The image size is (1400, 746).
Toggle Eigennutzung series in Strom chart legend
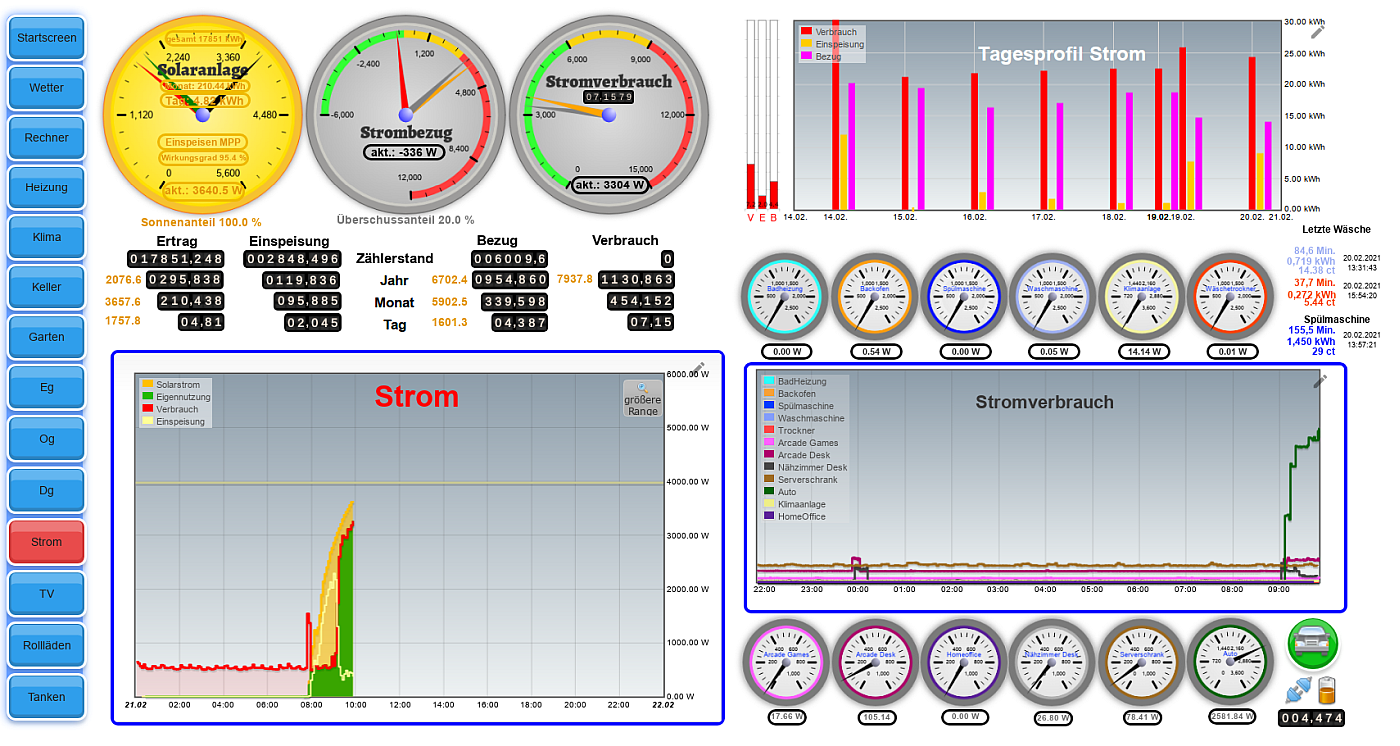click(176, 397)
